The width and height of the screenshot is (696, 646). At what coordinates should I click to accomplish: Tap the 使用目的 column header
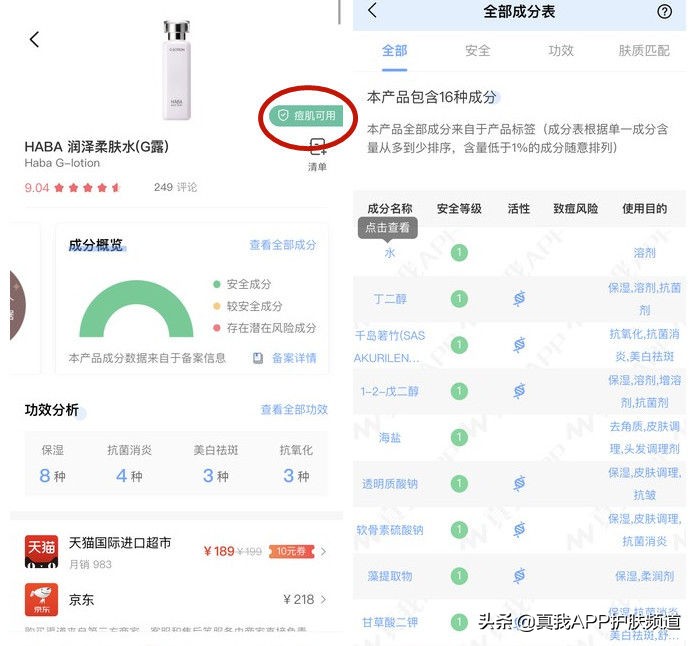coord(645,208)
